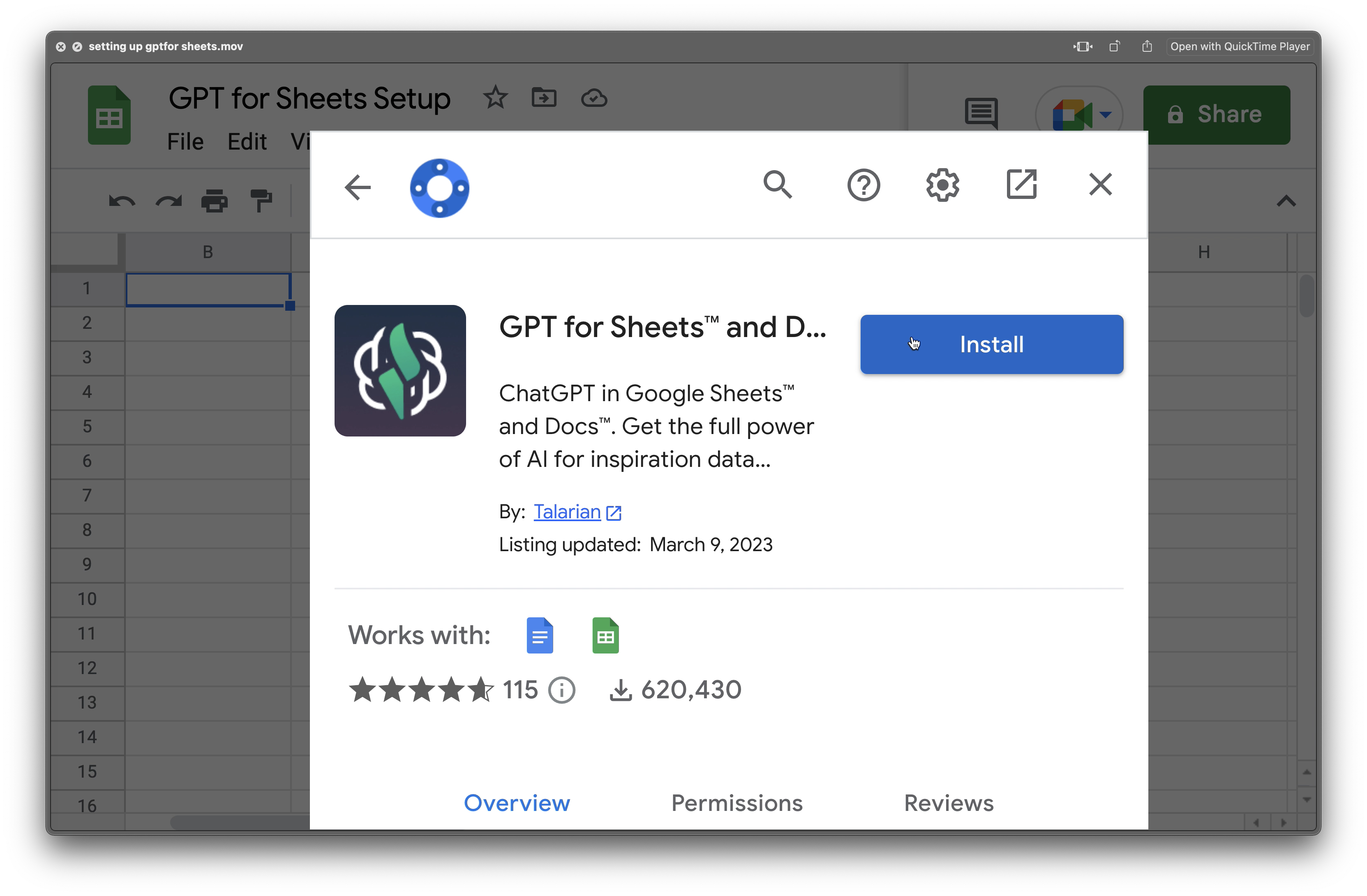Open the Talarian developer link

[567, 511]
